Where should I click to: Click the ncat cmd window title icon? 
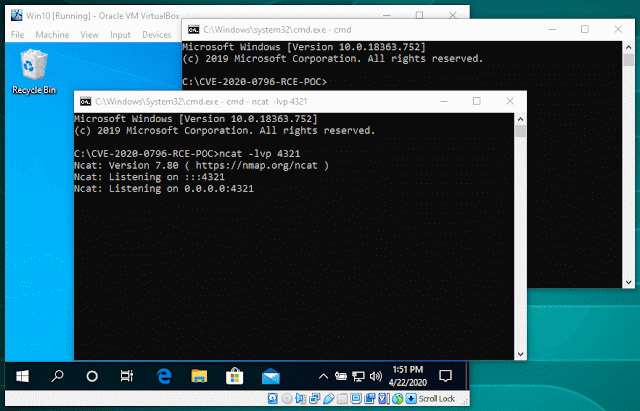pyautogui.click(x=85, y=101)
